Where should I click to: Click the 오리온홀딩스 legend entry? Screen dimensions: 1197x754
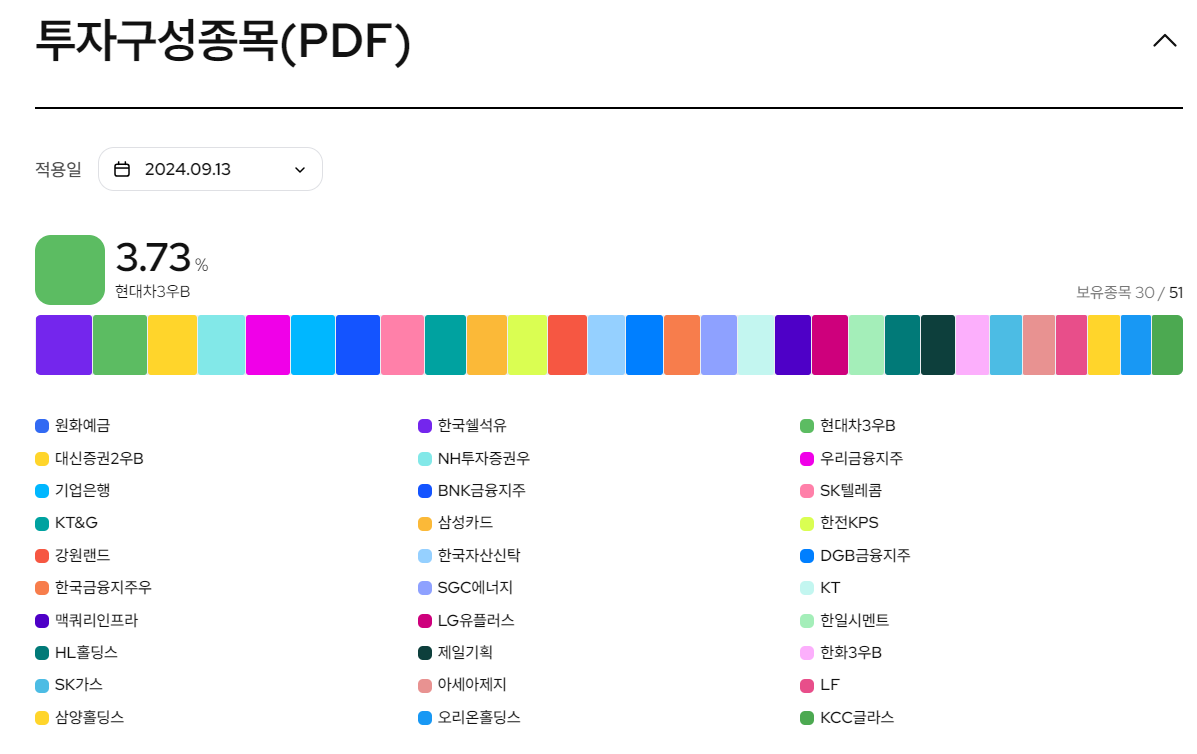coord(469,717)
